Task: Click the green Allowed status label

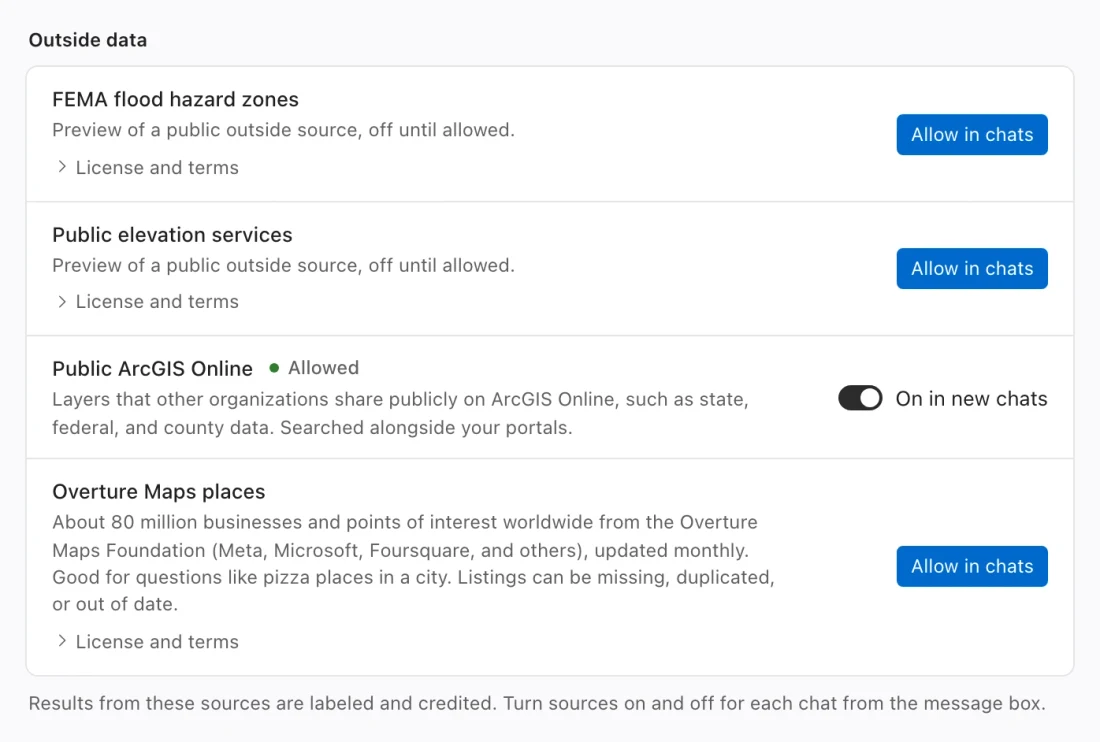Action: pos(314,367)
